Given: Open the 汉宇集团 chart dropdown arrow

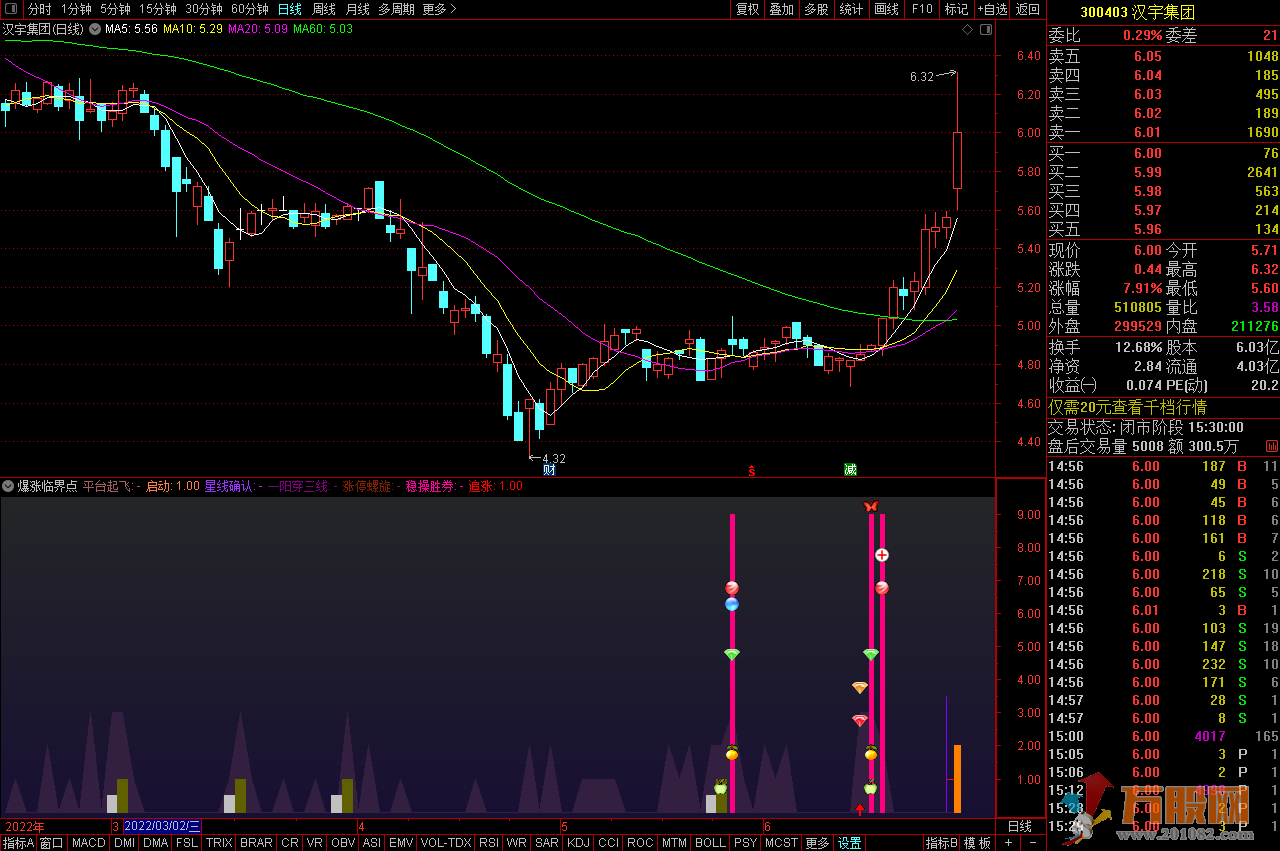Looking at the screenshot, I should point(95,29).
